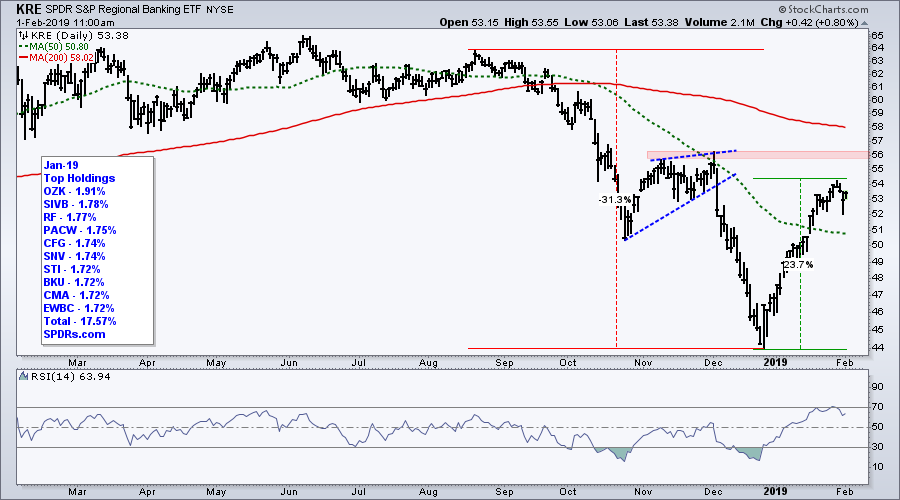Click the OZK - 1.91% holding row
The width and height of the screenshot is (900, 500).
point(75,191)
